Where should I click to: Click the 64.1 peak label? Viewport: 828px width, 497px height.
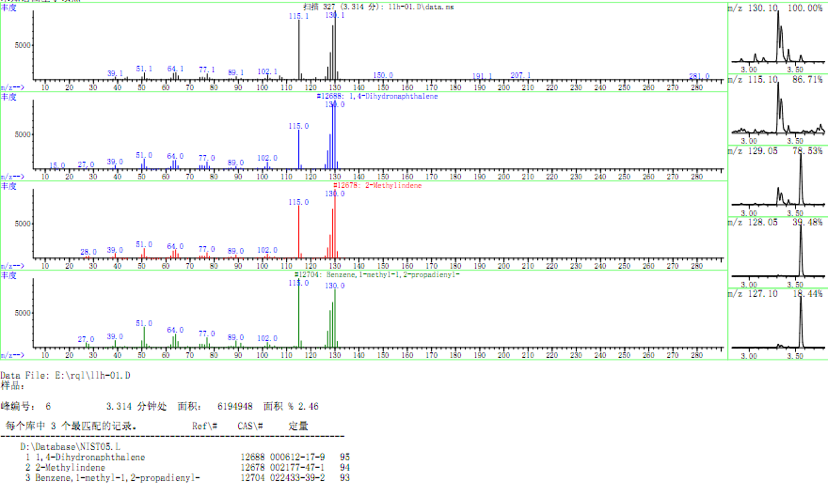coord(175,69)
